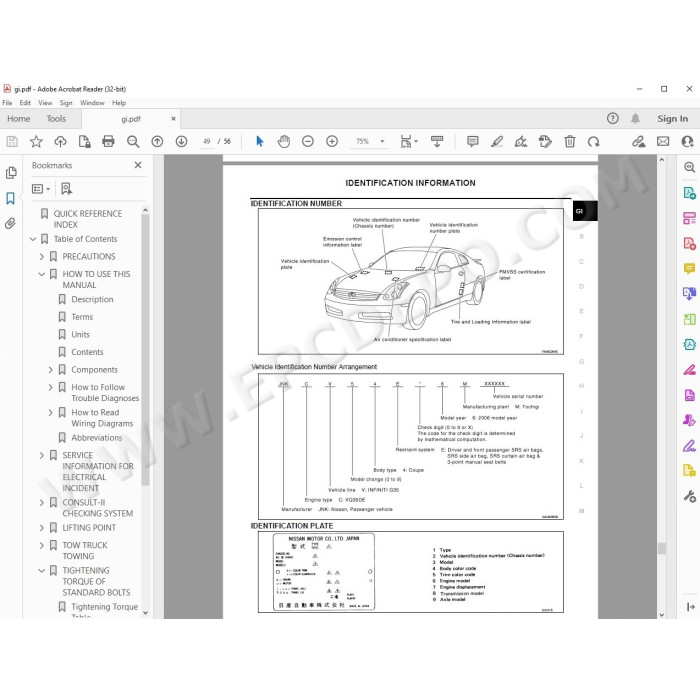
Task: Expand Components bookmark
Action: [x=50, y=370]
